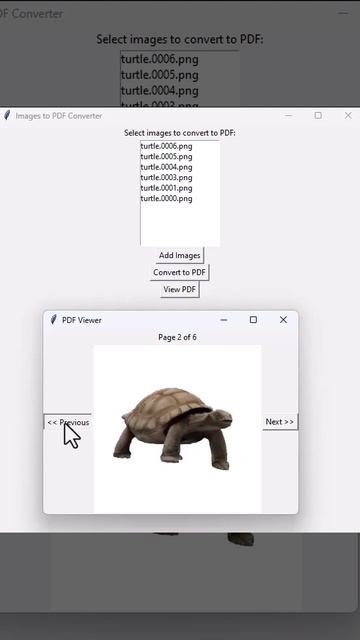Image resolution: width=360 pixels, height=640 pixels.
Task: Select turtle.0005.png in converter list
Action: (167, 157)
